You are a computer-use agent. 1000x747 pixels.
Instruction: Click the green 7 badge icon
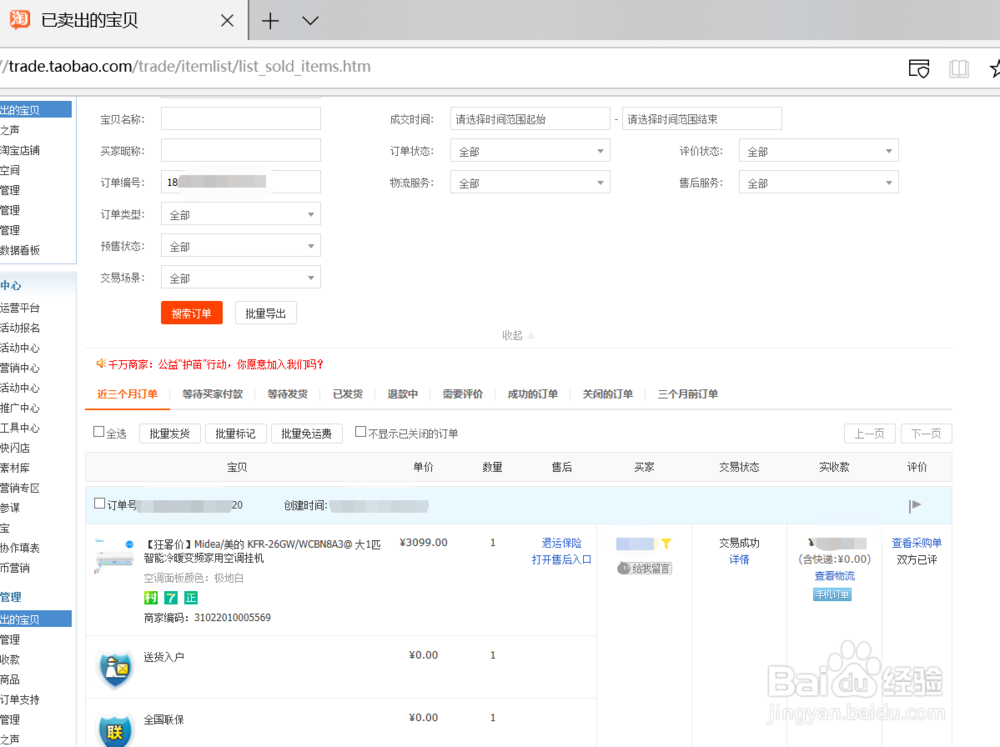coord(171,598)
